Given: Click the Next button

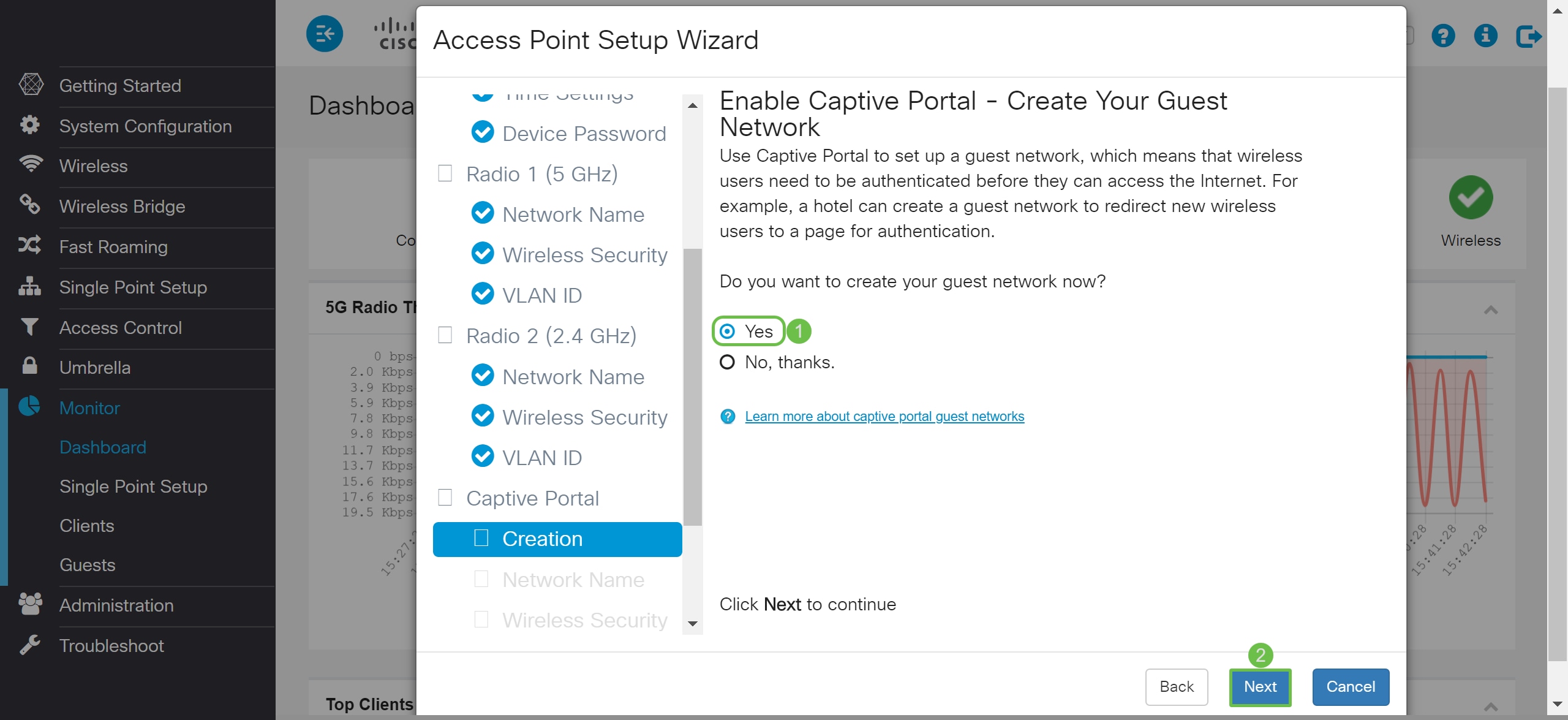Looking at the screenshot, I should 1260,687.
